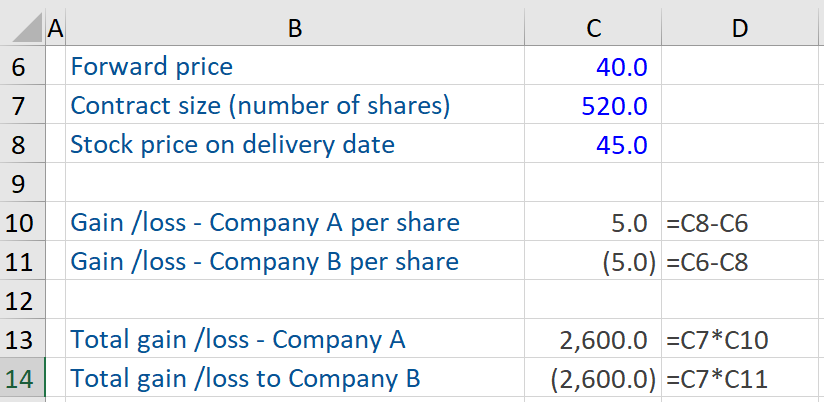Select column B header

294,29
